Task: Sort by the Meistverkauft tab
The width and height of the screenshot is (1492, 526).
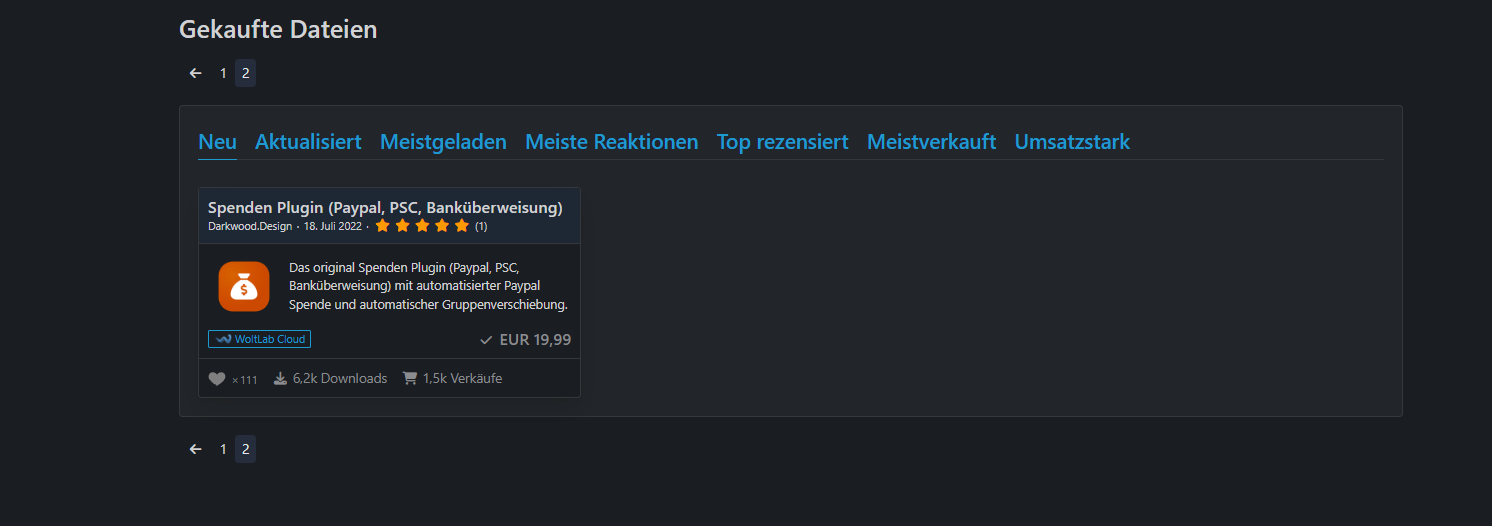Action: point(931,142)
